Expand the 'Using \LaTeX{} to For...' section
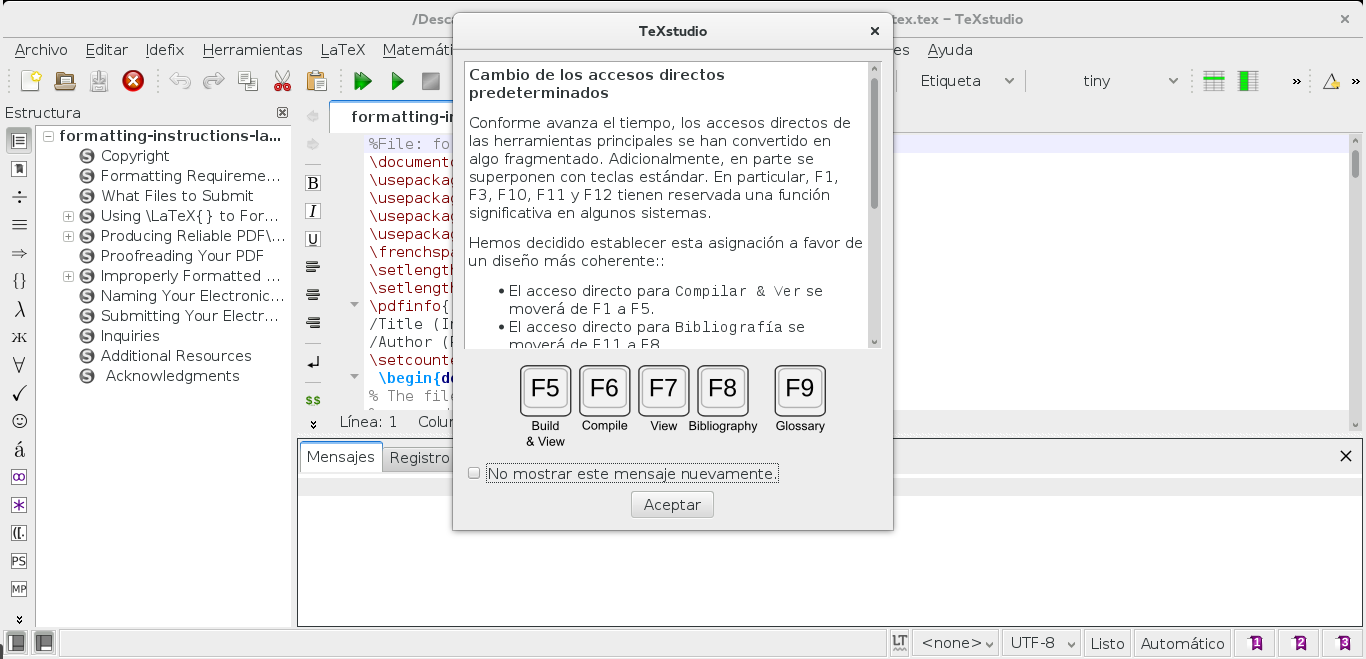1366x659 pixels. coord(68,216)
